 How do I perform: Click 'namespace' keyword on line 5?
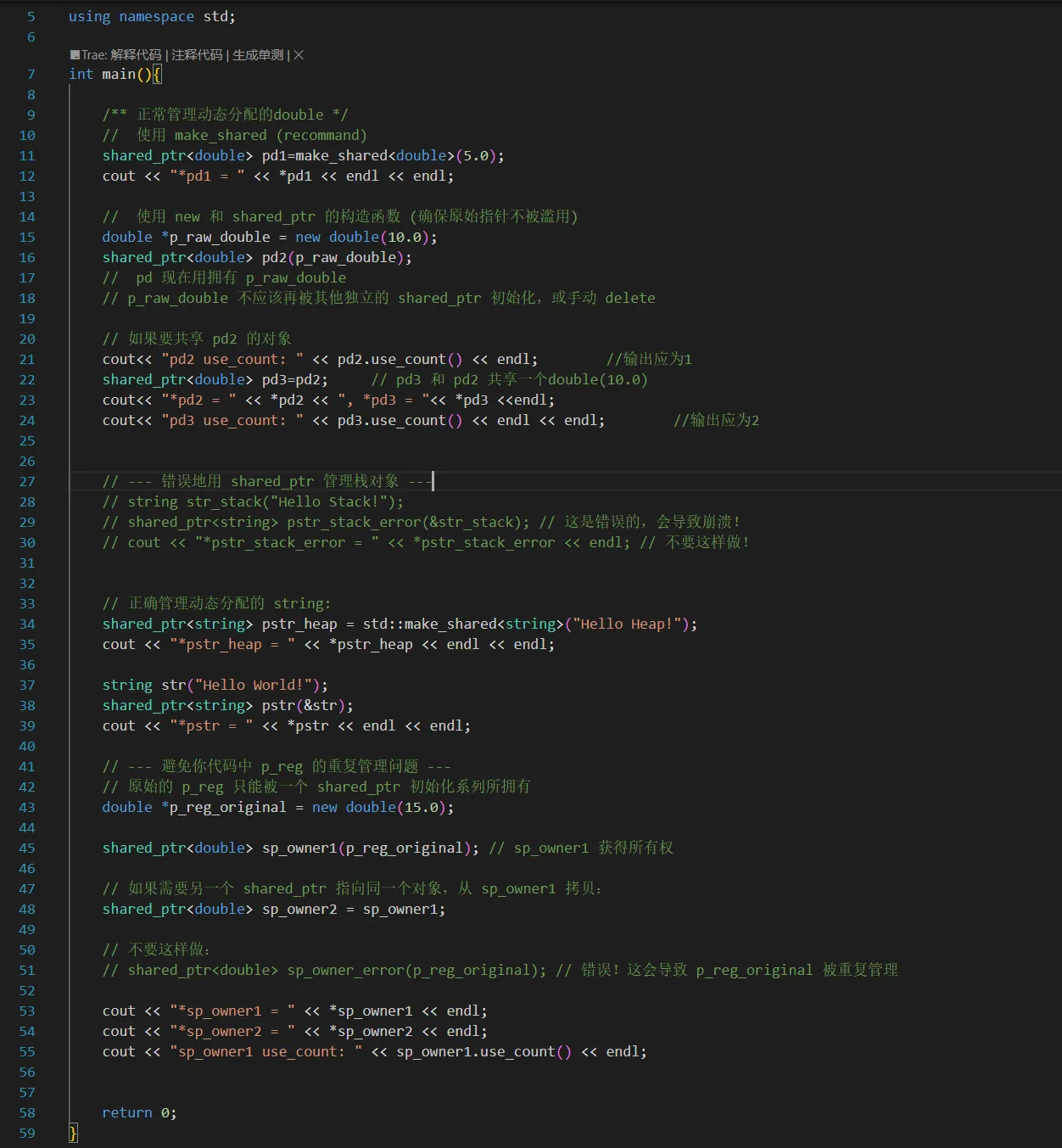pos(156,17)
